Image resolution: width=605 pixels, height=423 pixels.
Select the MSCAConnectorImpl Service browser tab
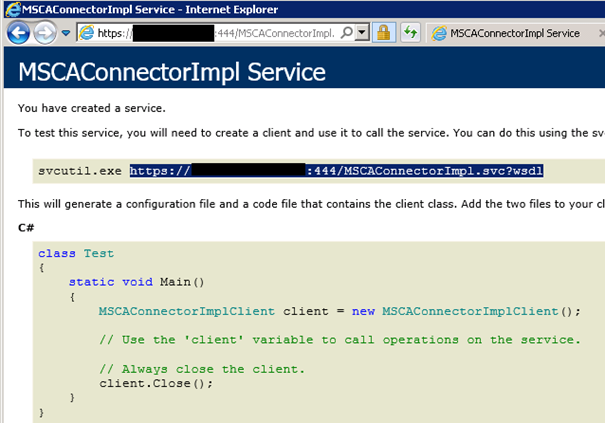click(x=514, y=33)
